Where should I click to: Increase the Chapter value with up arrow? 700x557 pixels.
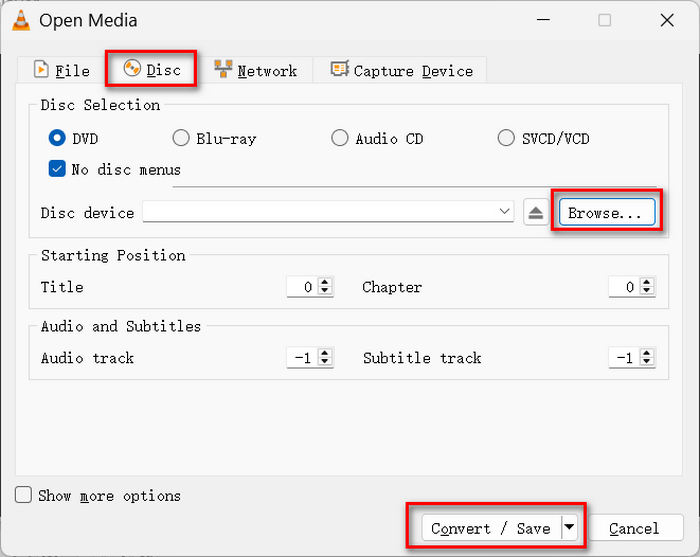click(647, 282)
